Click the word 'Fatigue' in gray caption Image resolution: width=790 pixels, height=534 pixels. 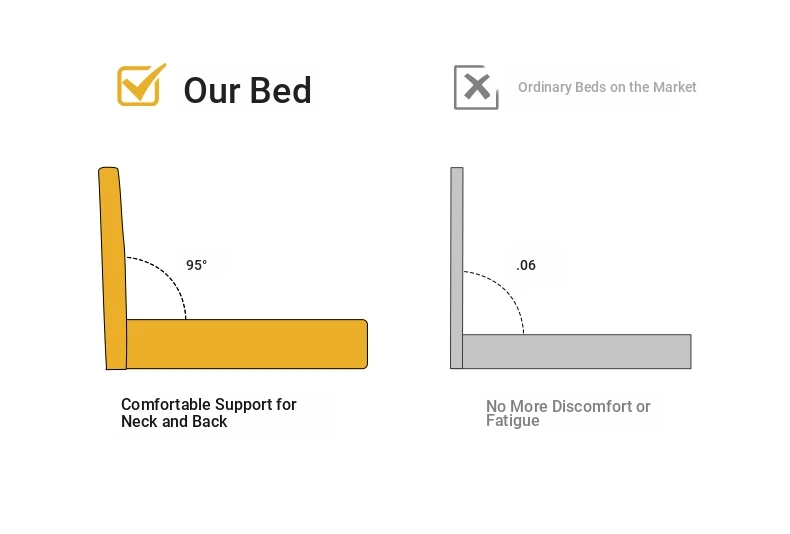click(x=512, y=421)
